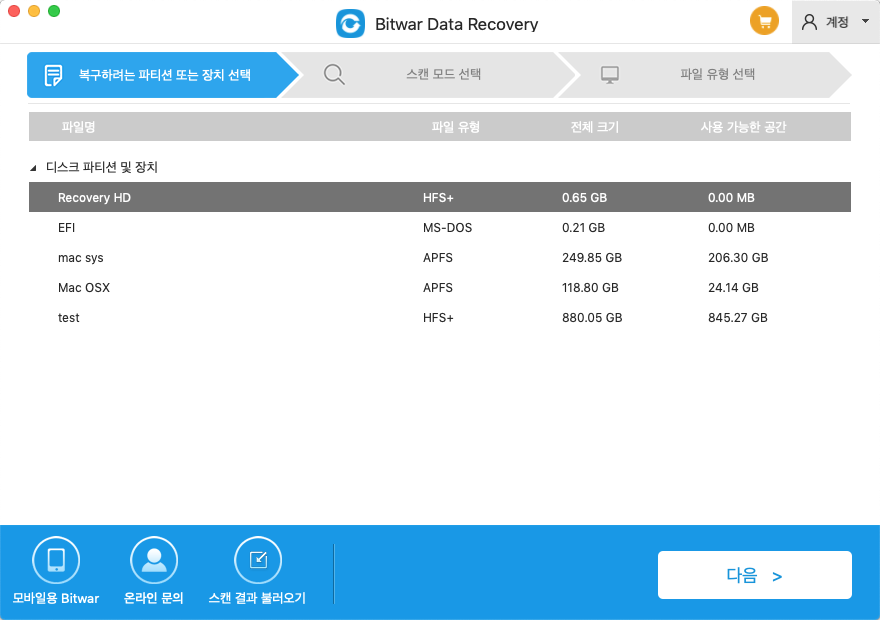The image size is (880, 620).
Task: Click the 118.80 GB size value
Action: (590, 287)
